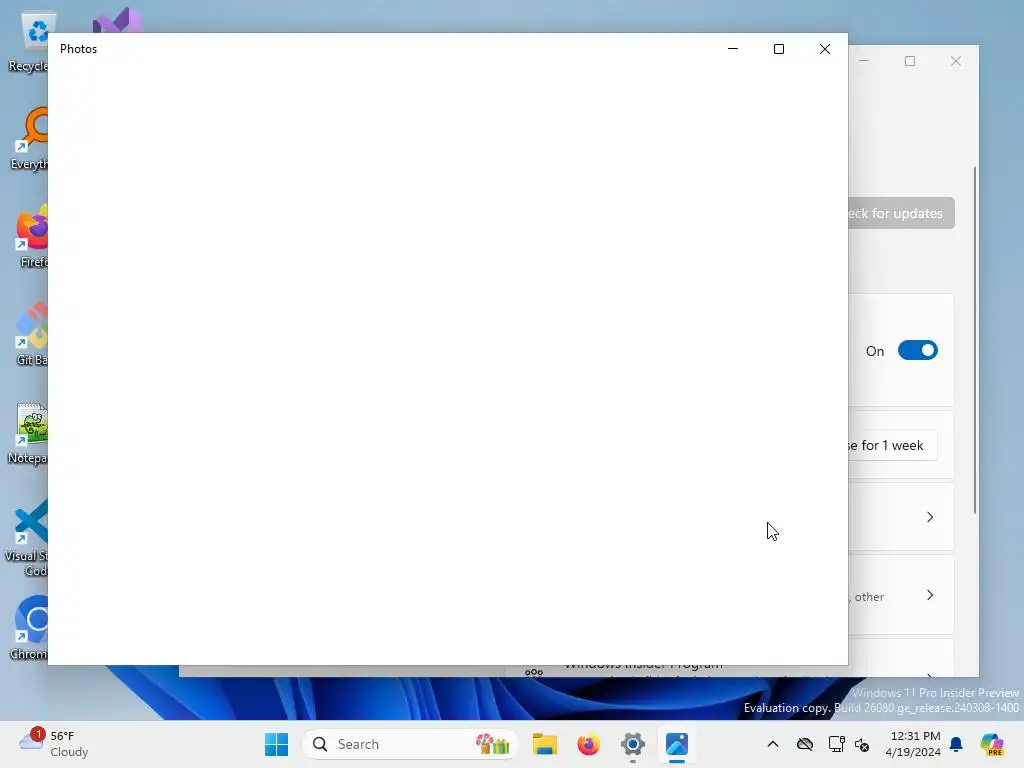The width and height of the screenshot is (1024, 768).
Task: Switch to Settings via taskbar gear icon
Action: pos(633,744)
